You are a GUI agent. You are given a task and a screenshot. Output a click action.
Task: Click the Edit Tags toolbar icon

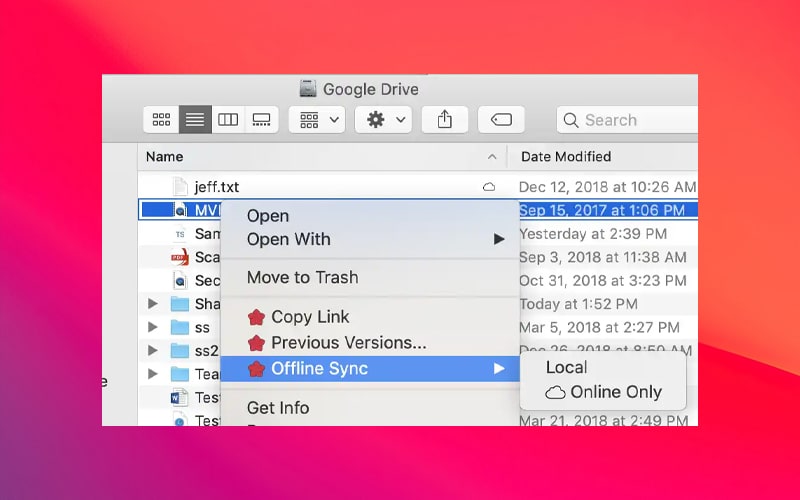click(501, 119)
